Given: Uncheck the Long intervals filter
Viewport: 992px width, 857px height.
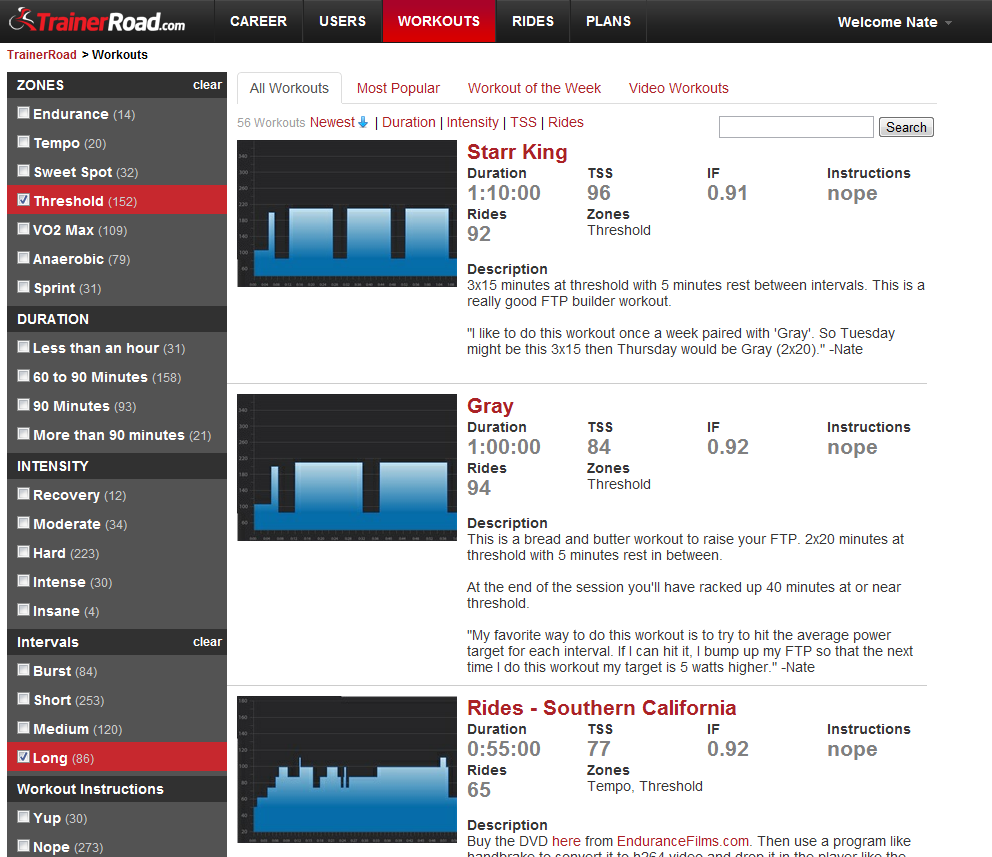Looking at the screenshot, I should [23, 757].
